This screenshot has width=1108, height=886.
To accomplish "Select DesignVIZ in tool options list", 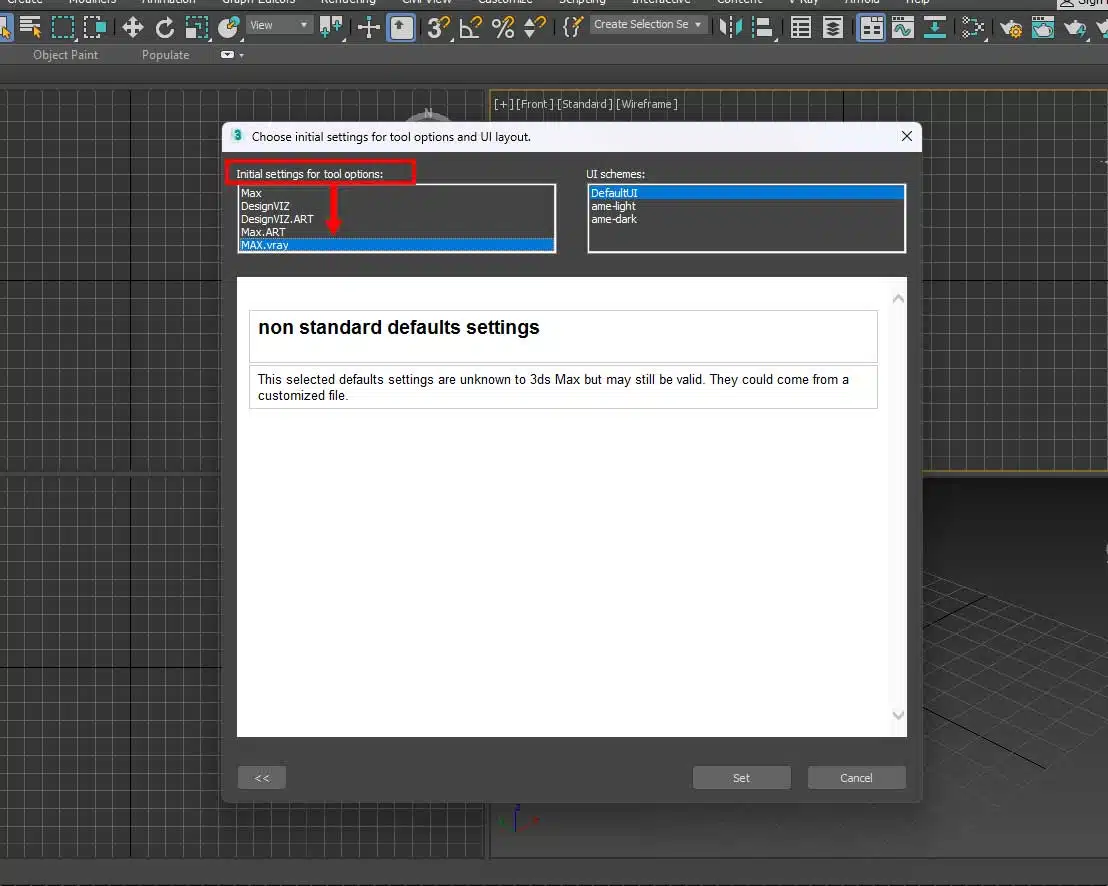I will tap(396, 206).
